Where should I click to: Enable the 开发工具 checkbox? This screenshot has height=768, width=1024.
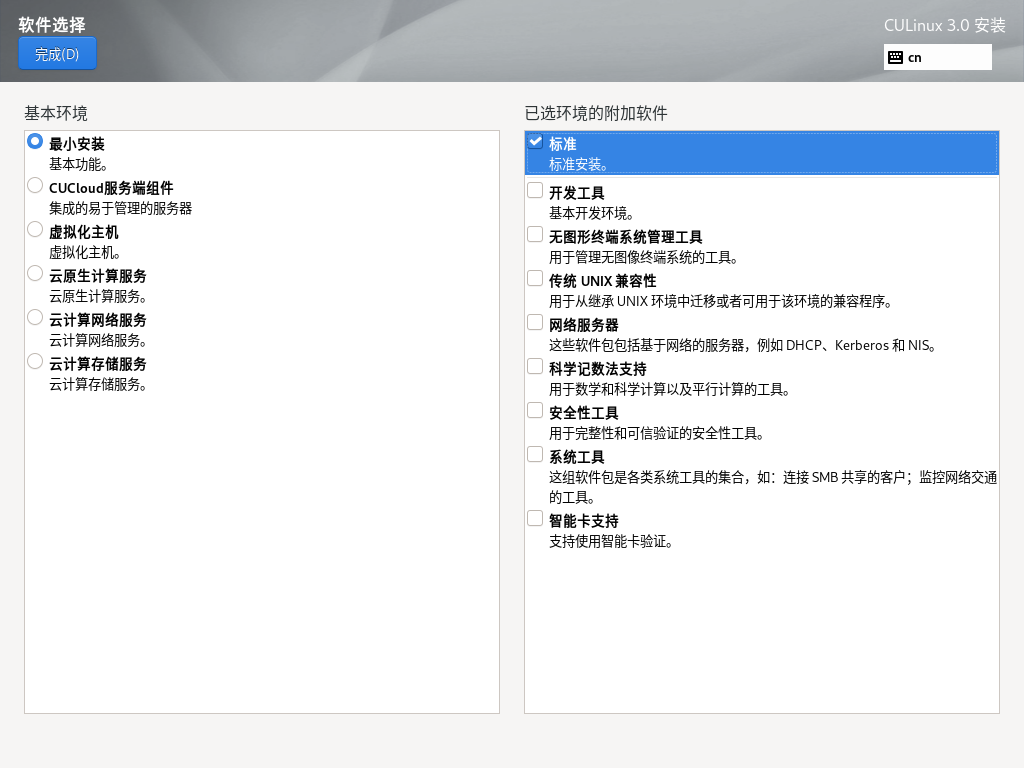coord(535,190)
